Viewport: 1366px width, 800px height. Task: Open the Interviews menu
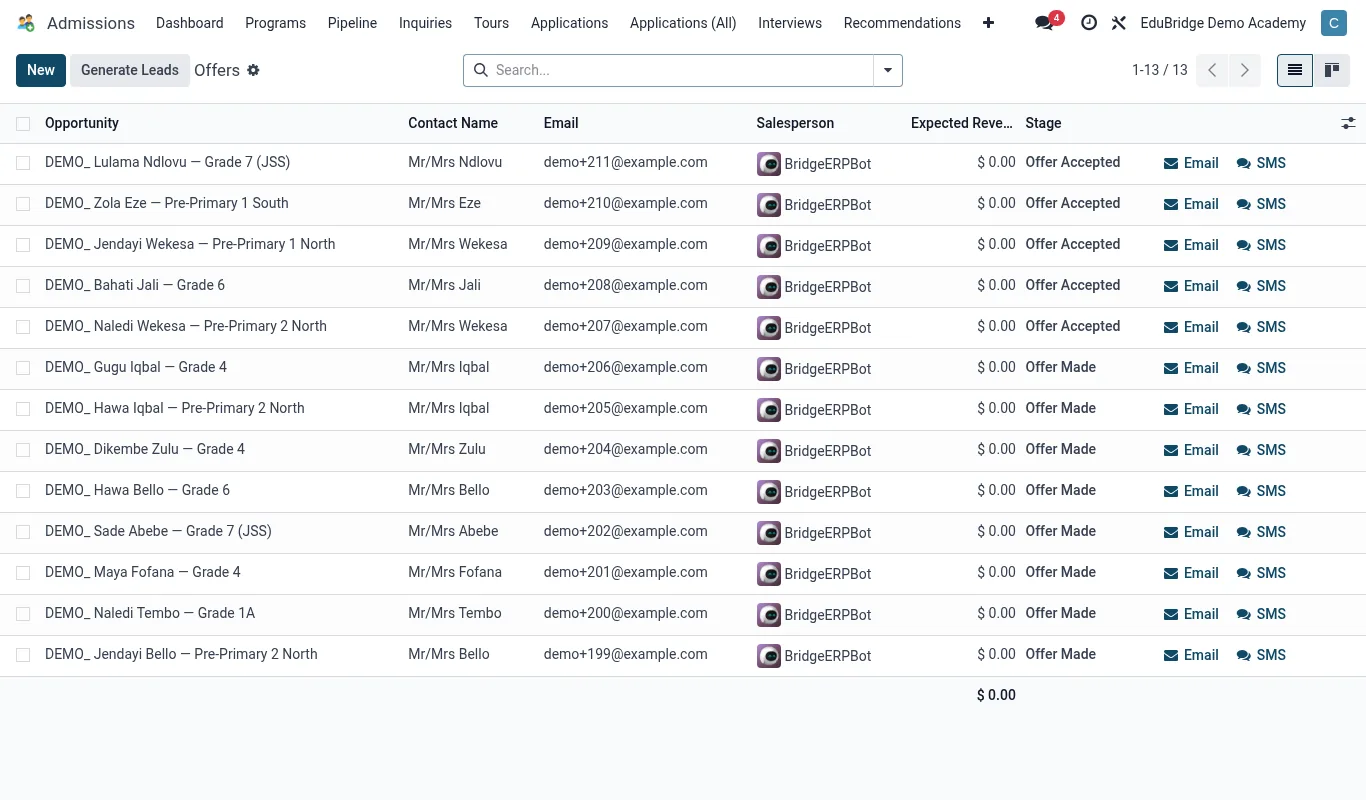790,23
